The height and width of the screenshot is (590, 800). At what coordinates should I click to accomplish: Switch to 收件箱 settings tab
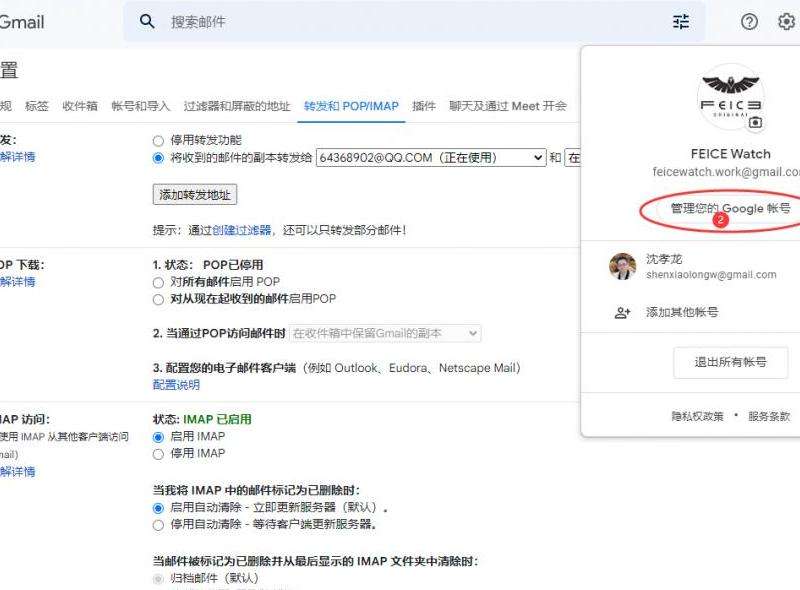80,106
